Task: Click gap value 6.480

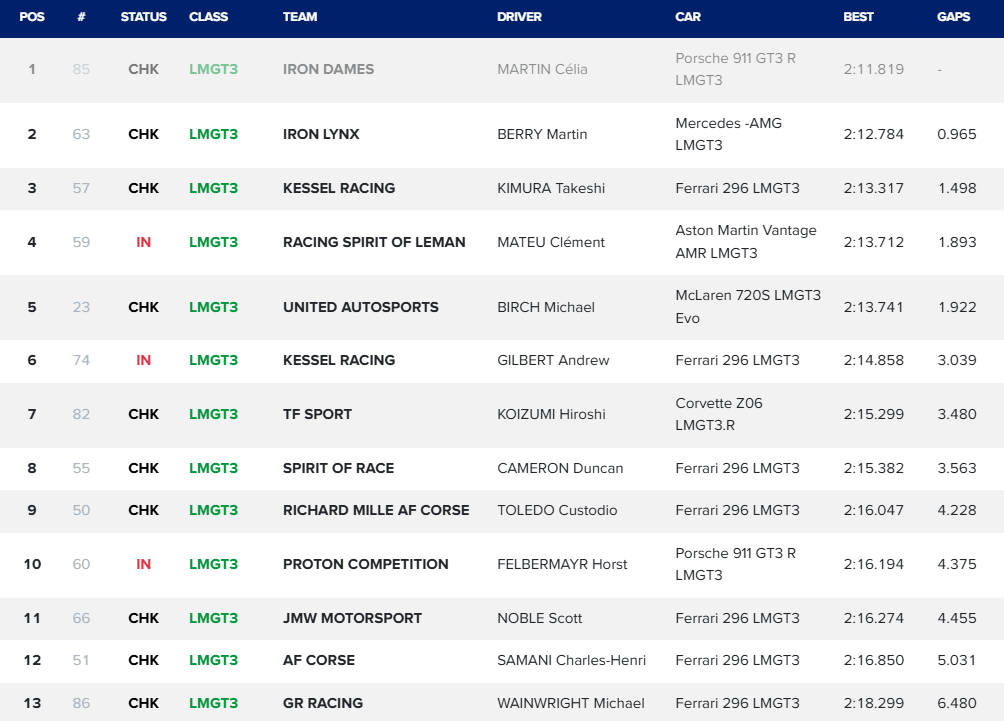Action: click(x=957, y=703)
